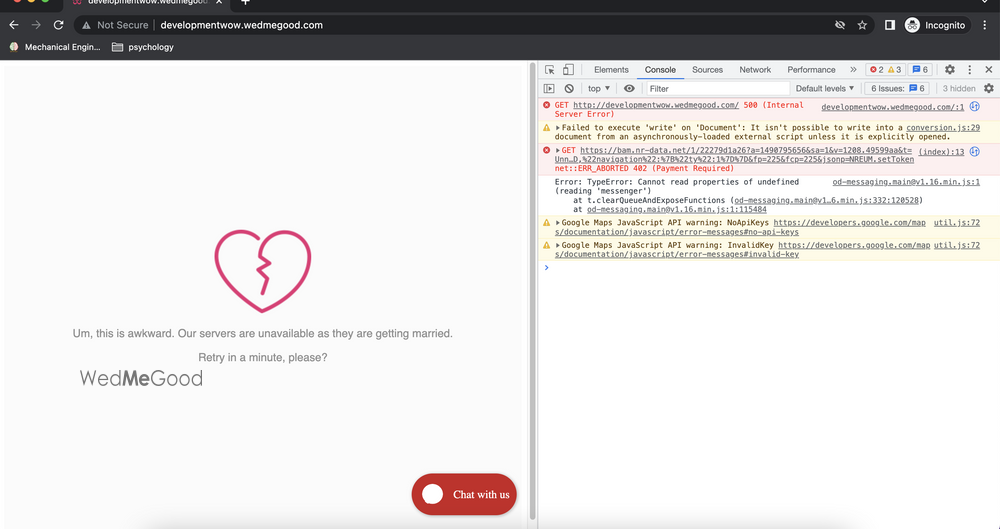1000x529 pixels.
Task: Click the errors and warnings counter
Action: pos(885,70)
